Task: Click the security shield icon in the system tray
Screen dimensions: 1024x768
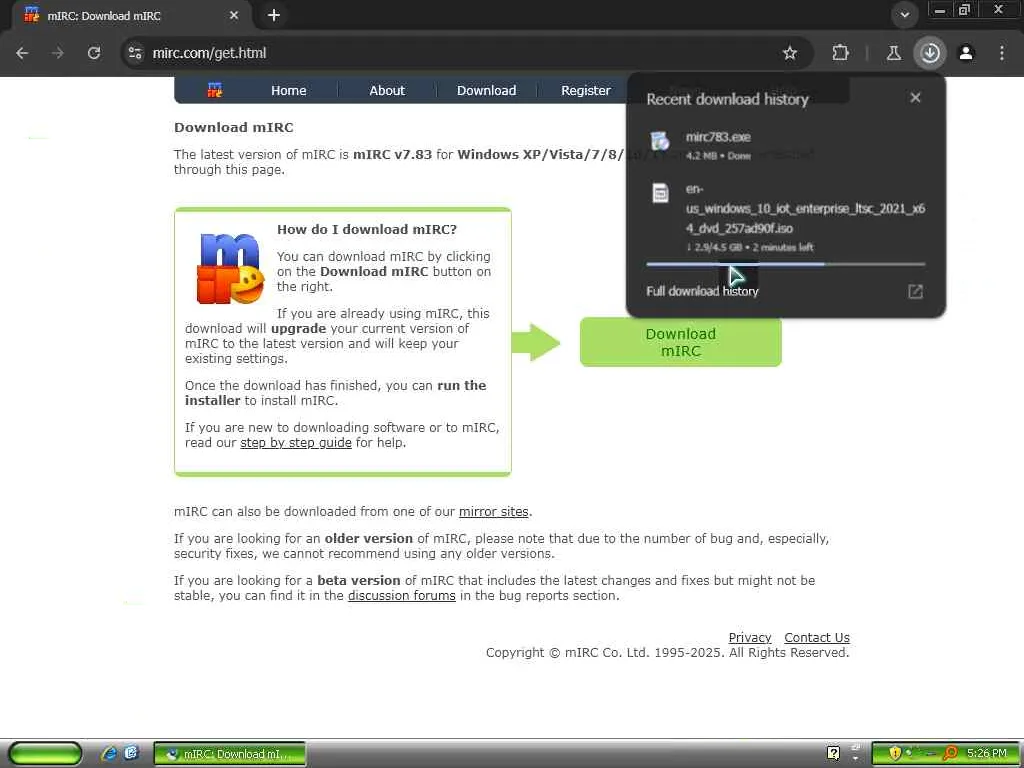Action: coord(895,754)
